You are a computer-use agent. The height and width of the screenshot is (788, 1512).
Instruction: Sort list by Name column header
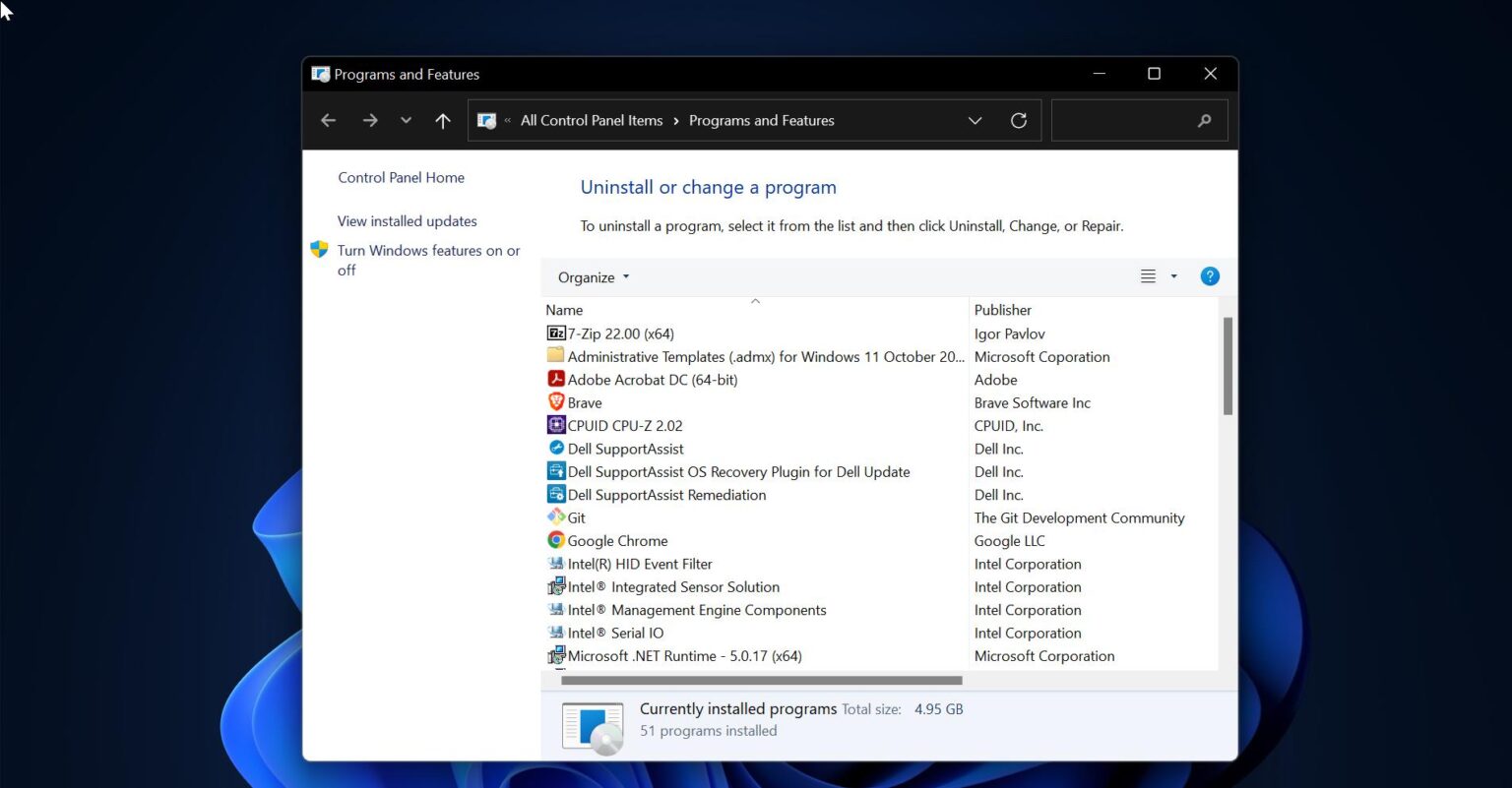[x=565, y=310]
